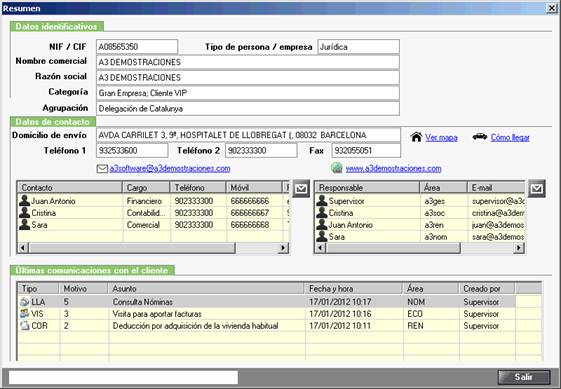Select the Consulta Nóminas communication text

tap(143, 302)
